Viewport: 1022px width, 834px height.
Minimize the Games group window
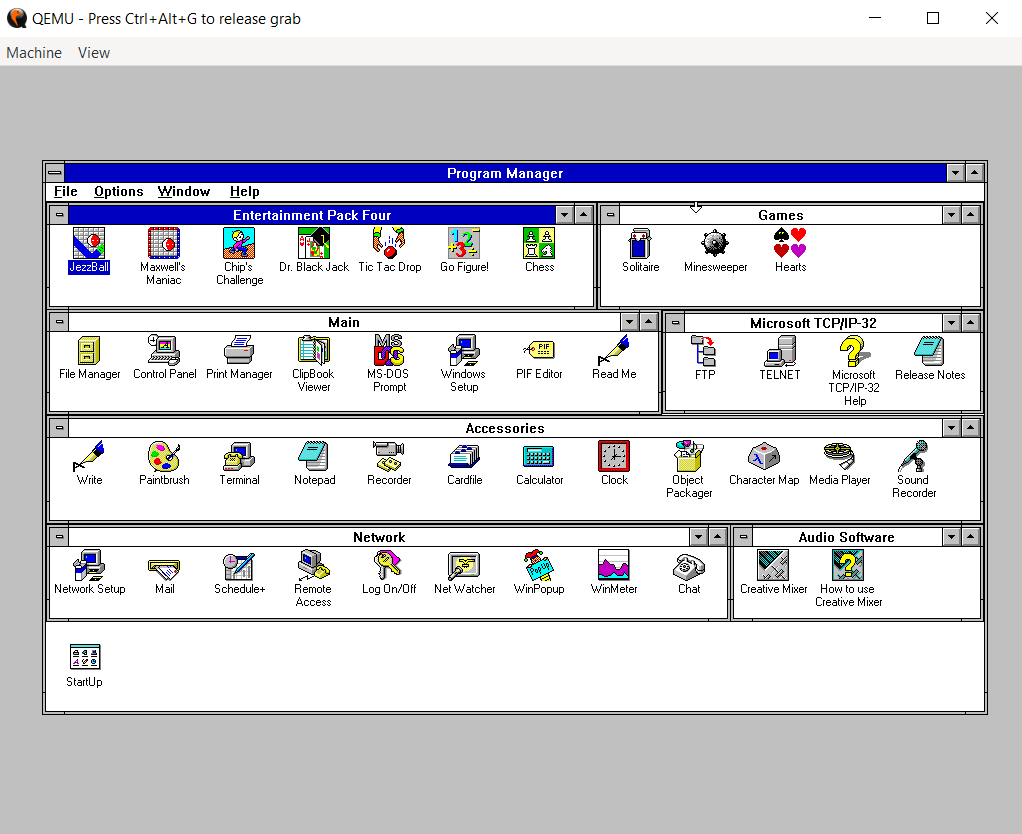(x=952, y=214)
